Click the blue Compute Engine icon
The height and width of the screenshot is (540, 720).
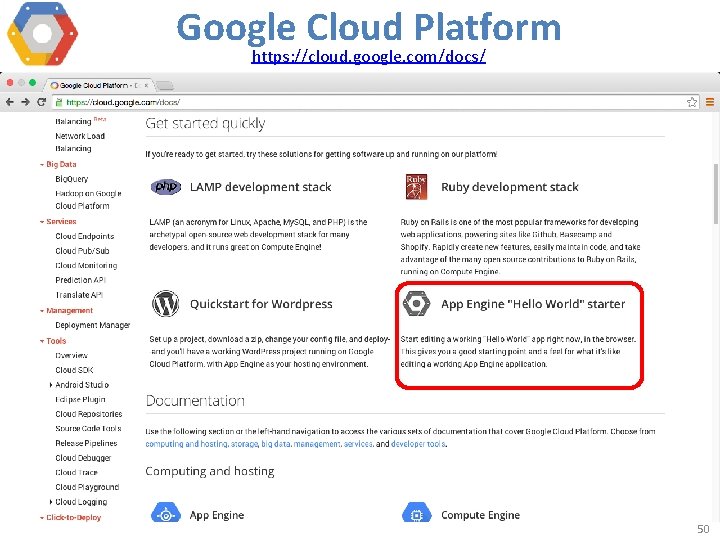click(x=416, y=514)
